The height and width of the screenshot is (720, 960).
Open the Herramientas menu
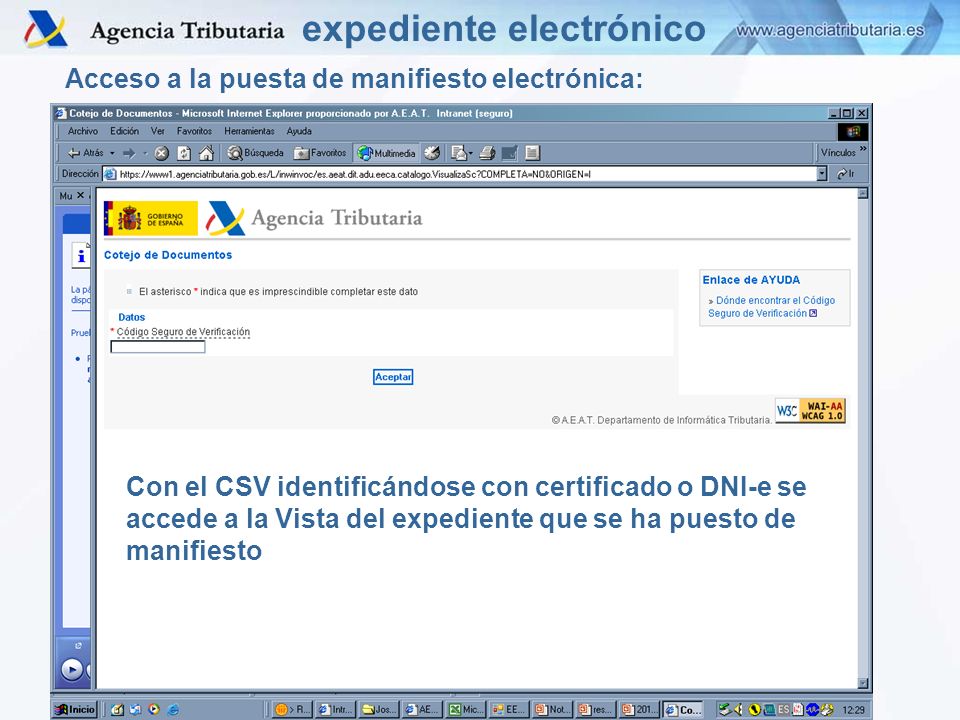[x=249, y=131]
